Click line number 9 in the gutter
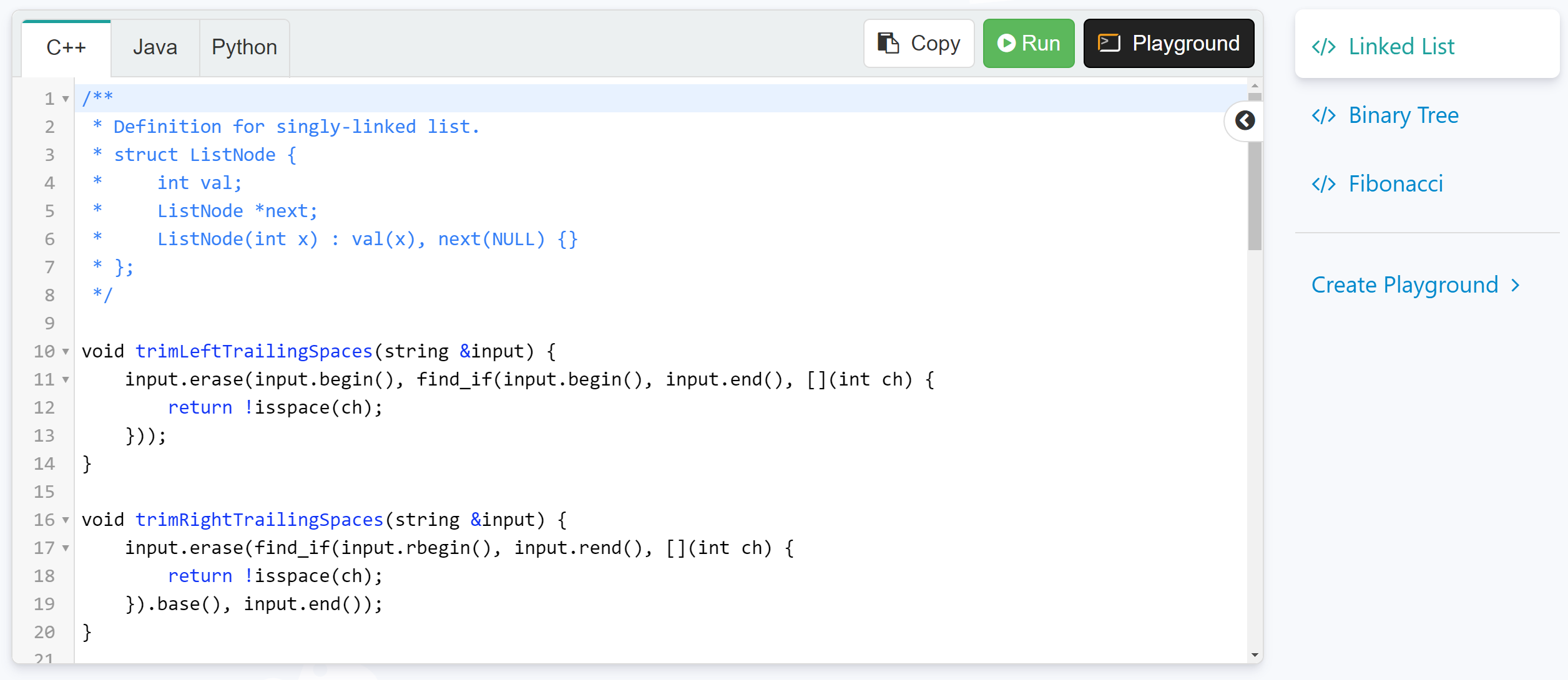 coord(49,323)
